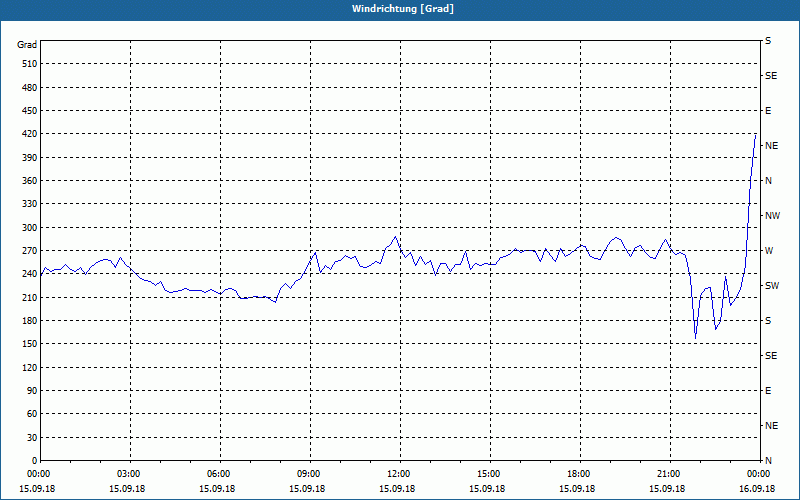
Task: Click the 210 left axis label
Action: click(x=30, y=297)
